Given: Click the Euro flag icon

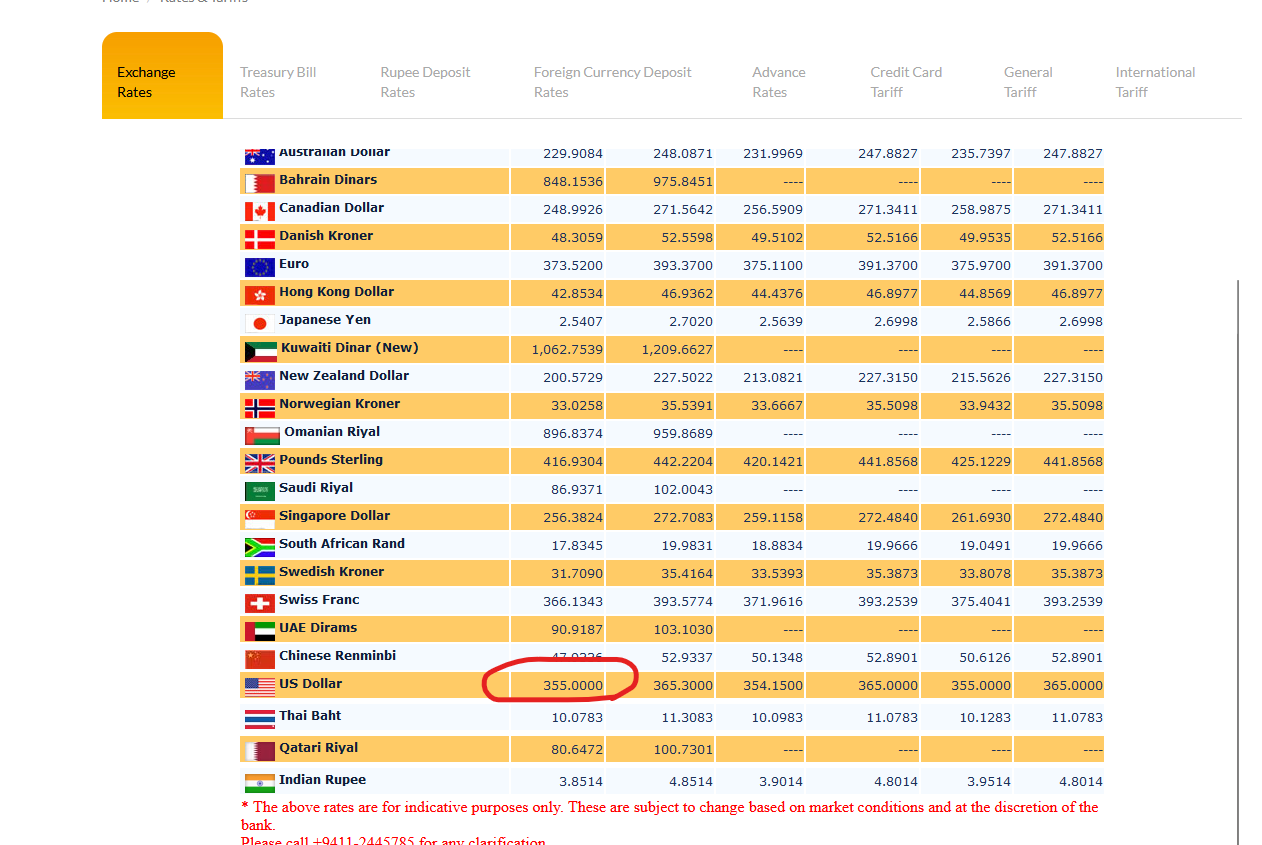Looking at the screenshot, I should [x=259, y=267].
